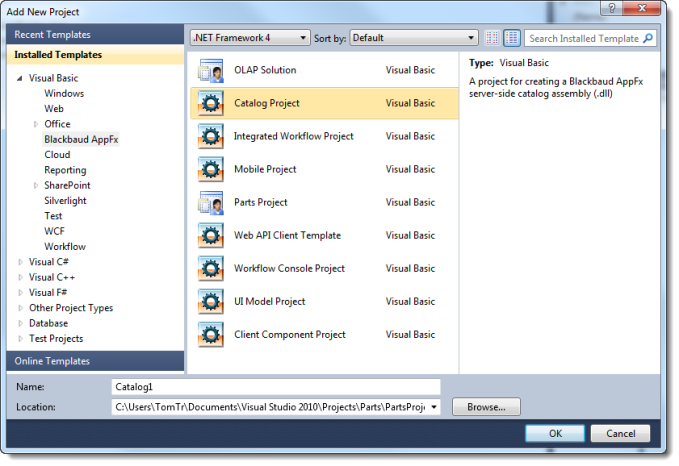The height and width of the screenshot is (466, 679).
Task: Open the .NET Framework 4 dropdown
Action: (x=250, y=38)
